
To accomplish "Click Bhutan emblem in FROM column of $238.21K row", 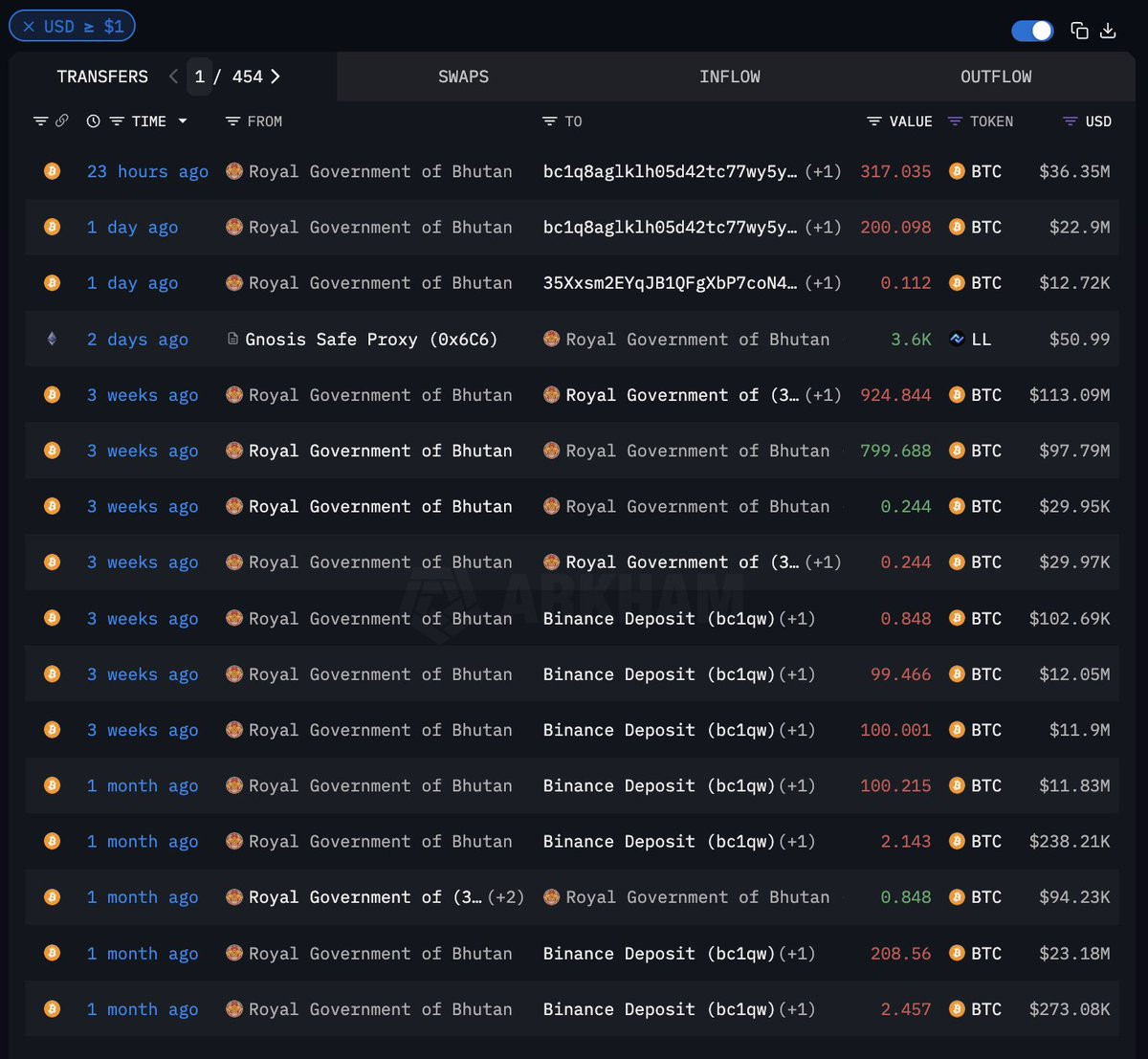I will (233, 841).
